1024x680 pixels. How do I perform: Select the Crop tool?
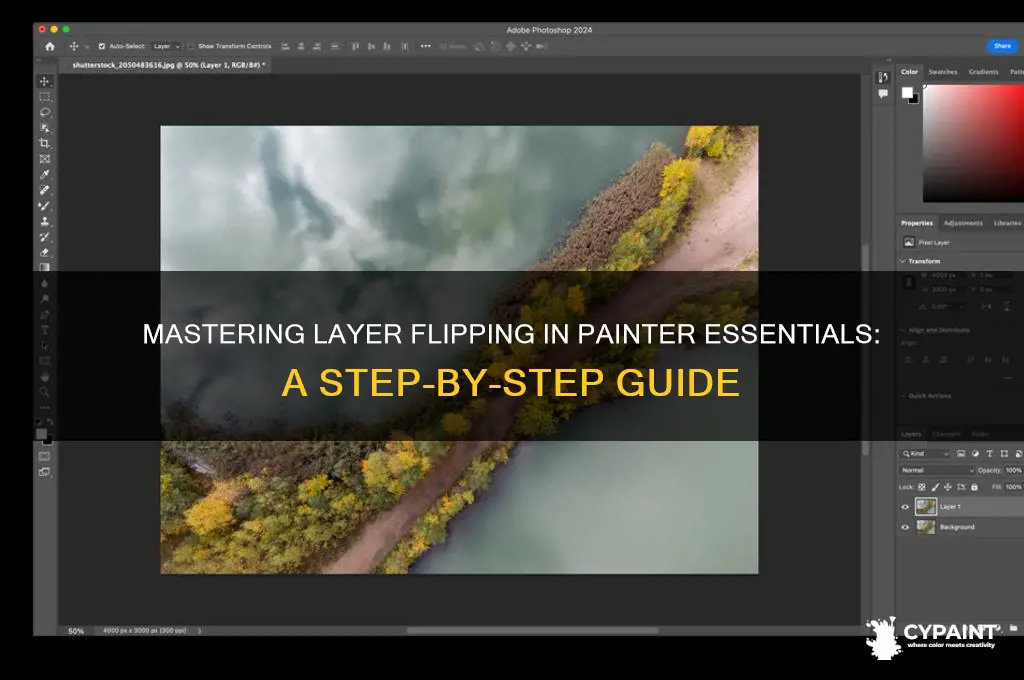click(x=44, y=143)
